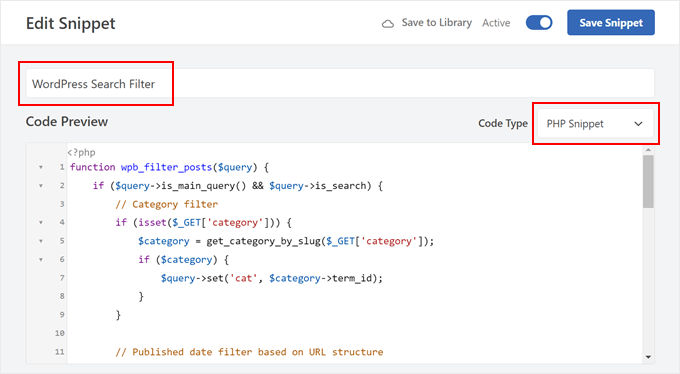This screenshot has height=374, width=680.
Task: Click the scrollbar up arrow in code editor
Action: (x=648, y=150)
